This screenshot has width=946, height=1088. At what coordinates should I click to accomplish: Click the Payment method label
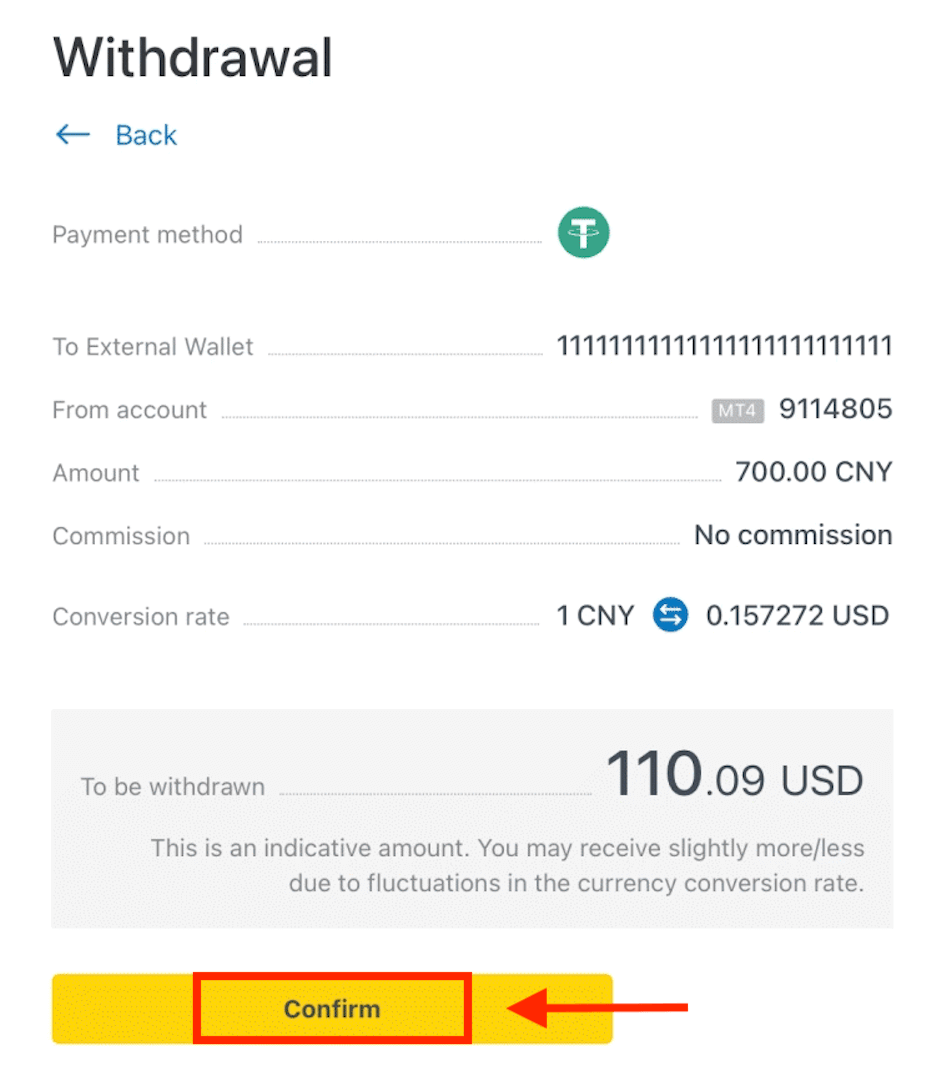point(147,235)
